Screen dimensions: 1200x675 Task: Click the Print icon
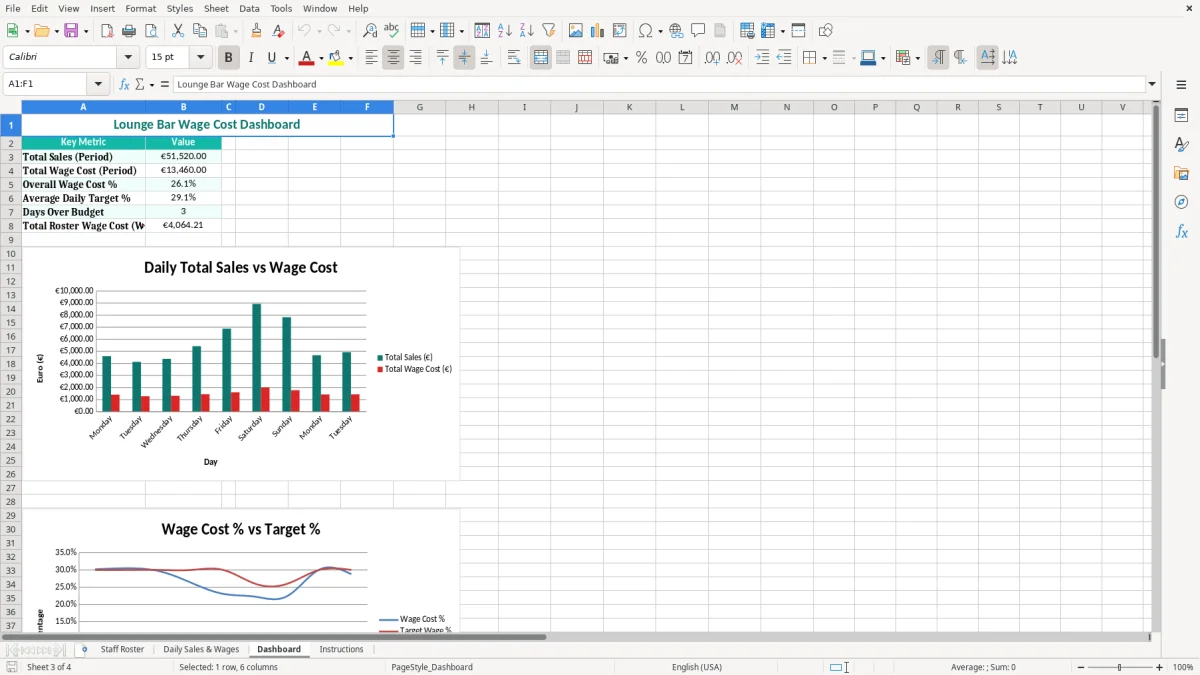click(x=129, y=31)
